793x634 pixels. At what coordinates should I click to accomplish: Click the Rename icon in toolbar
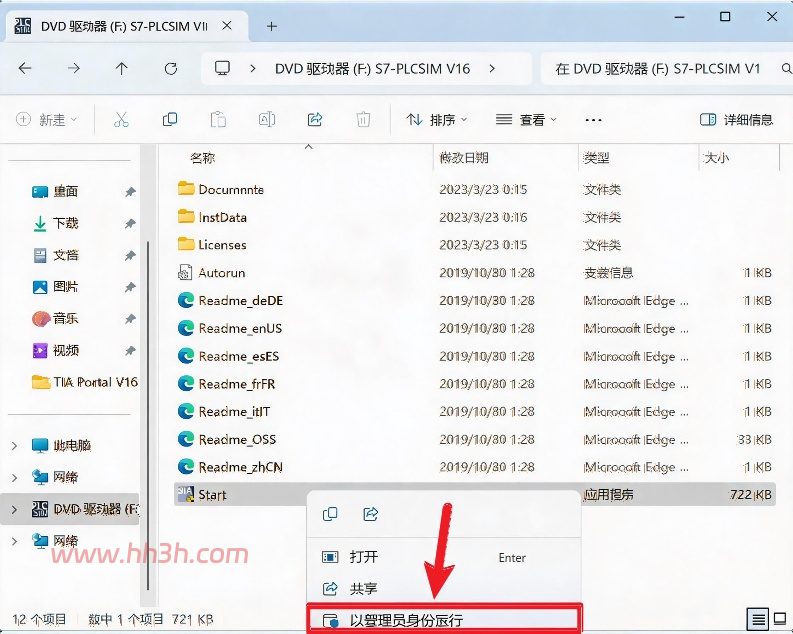tap(267, 120)
